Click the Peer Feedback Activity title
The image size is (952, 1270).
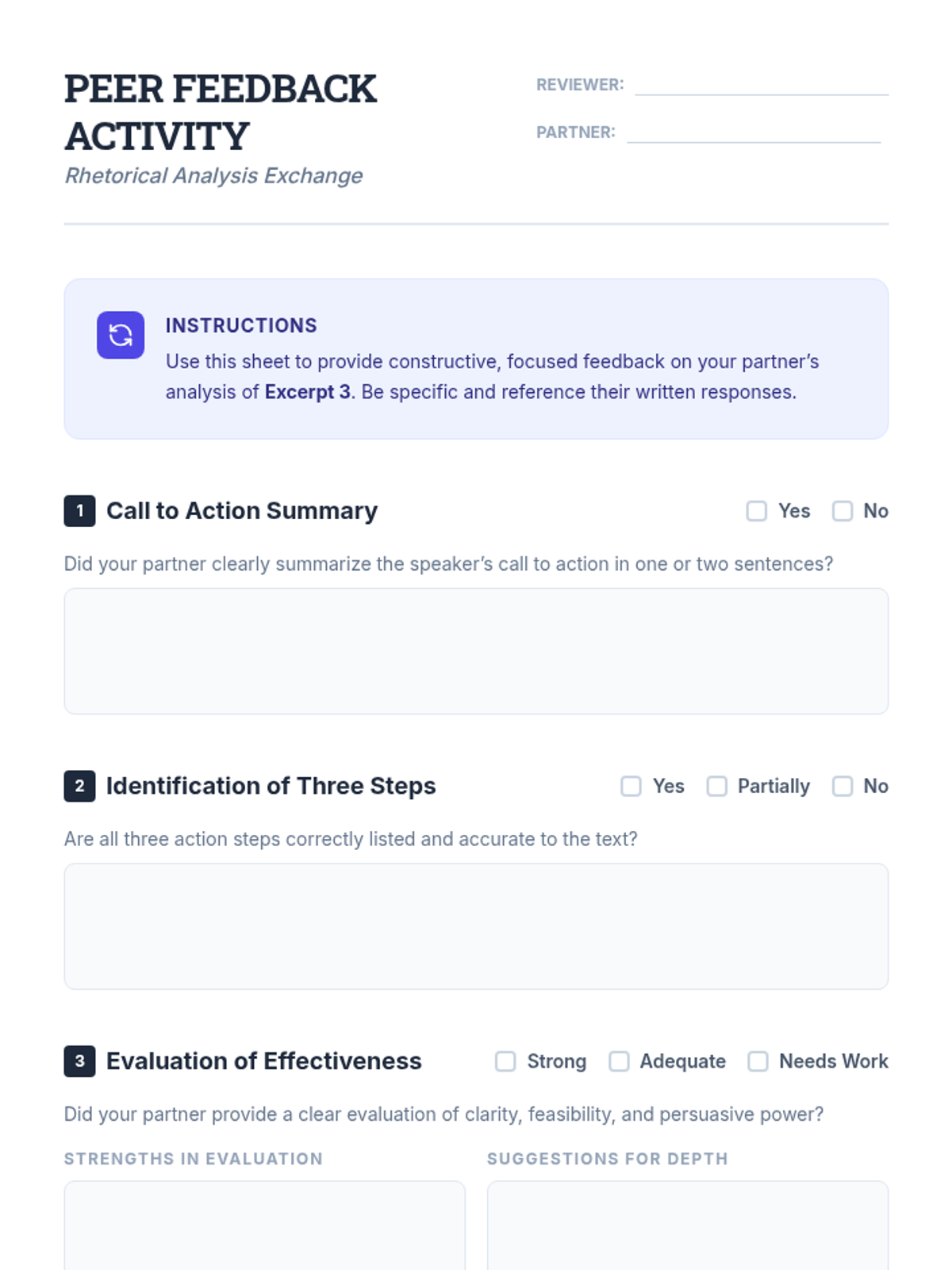click(221, 112)
